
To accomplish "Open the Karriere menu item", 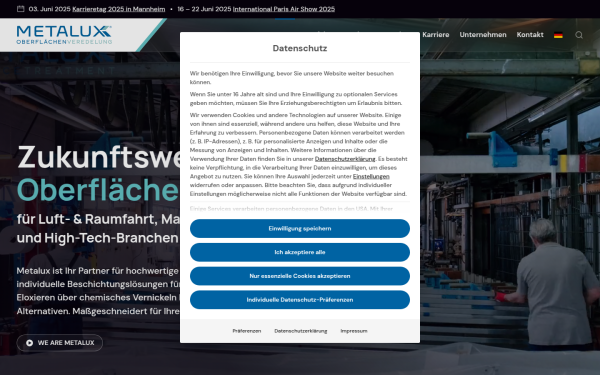I will 435,35.
